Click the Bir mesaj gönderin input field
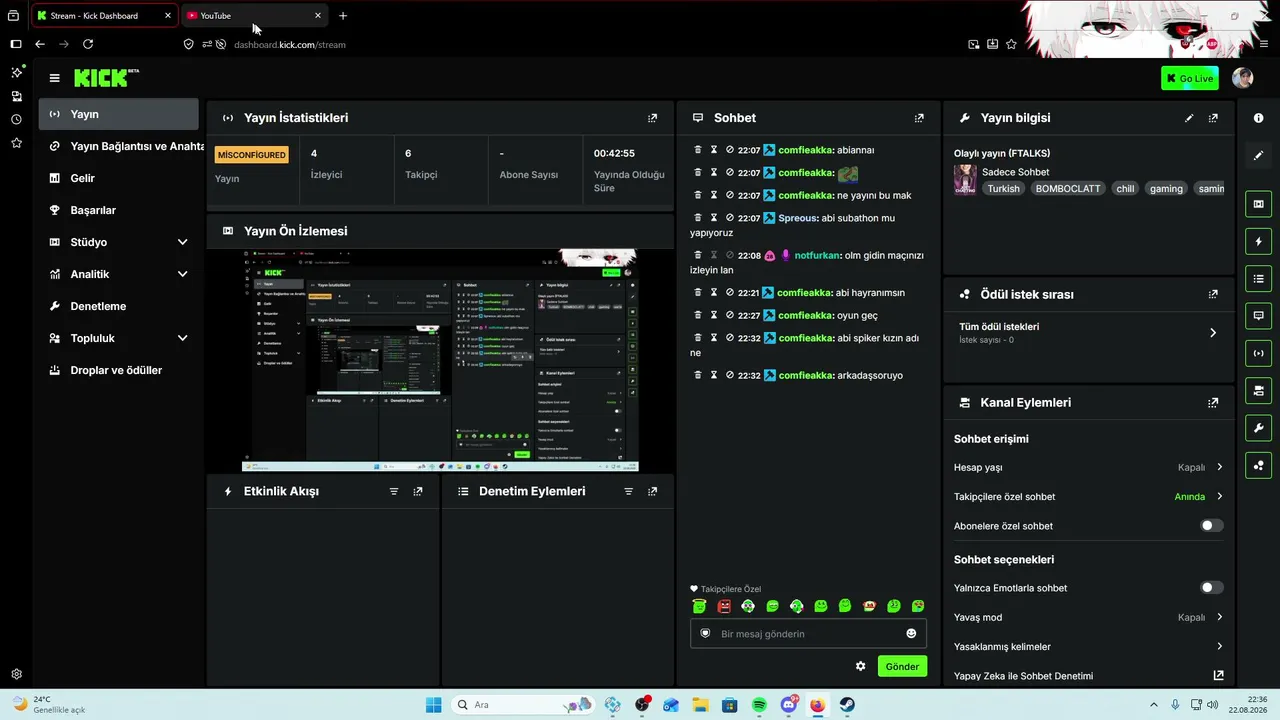This screenshot has height=720, width=1280. tap(808, 634)
